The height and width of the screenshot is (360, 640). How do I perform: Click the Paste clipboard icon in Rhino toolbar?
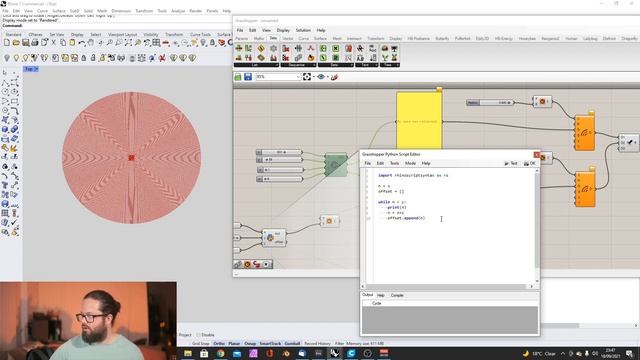tap(72, 43)
